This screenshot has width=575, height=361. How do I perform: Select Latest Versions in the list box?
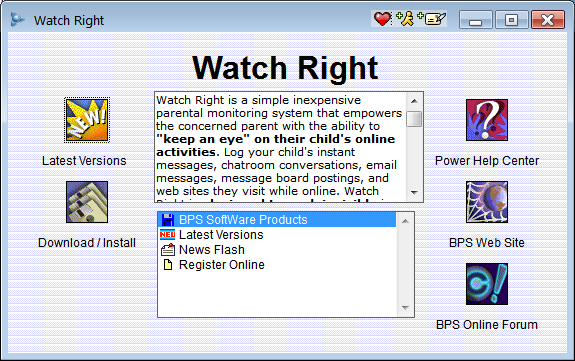click(277, 234)
